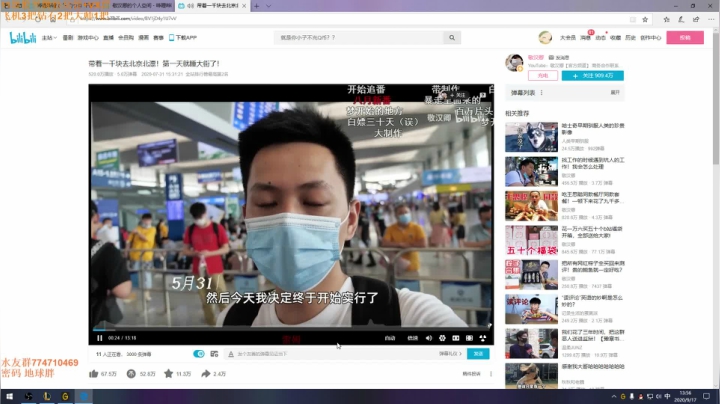Open the Windows notification center icon
The image size is (720, 404).
pyautogui.click(x=706, y=396)
